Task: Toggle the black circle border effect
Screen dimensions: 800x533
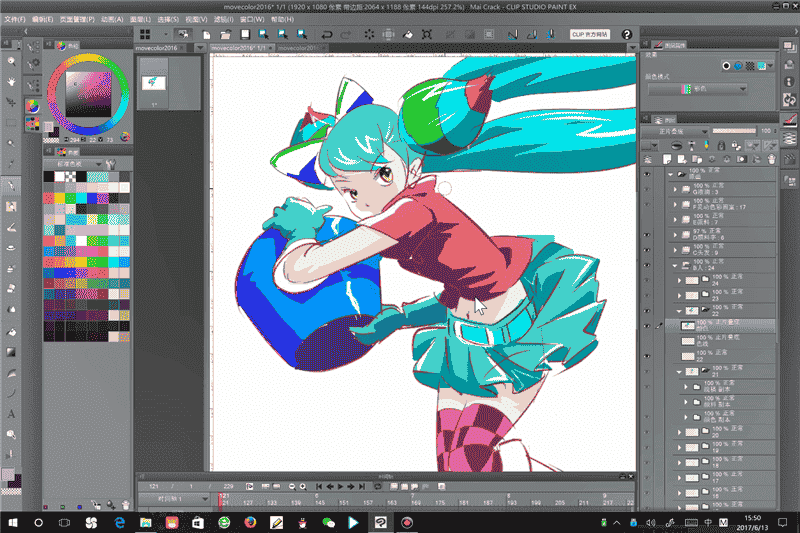Action: 726,66
